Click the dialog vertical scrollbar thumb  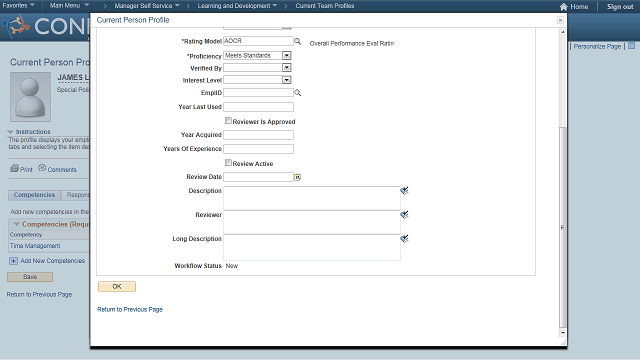coord(563,227)
